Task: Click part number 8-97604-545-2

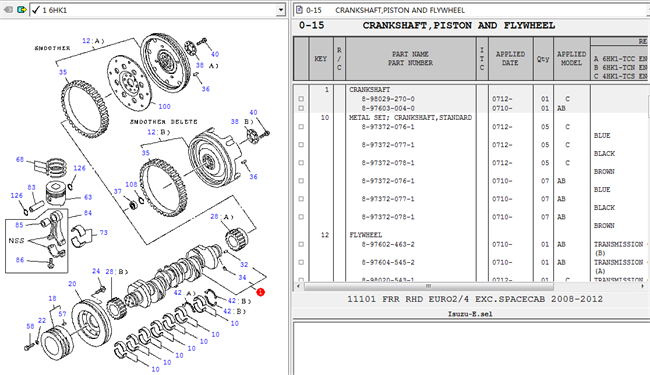Action: coord(388,262)
